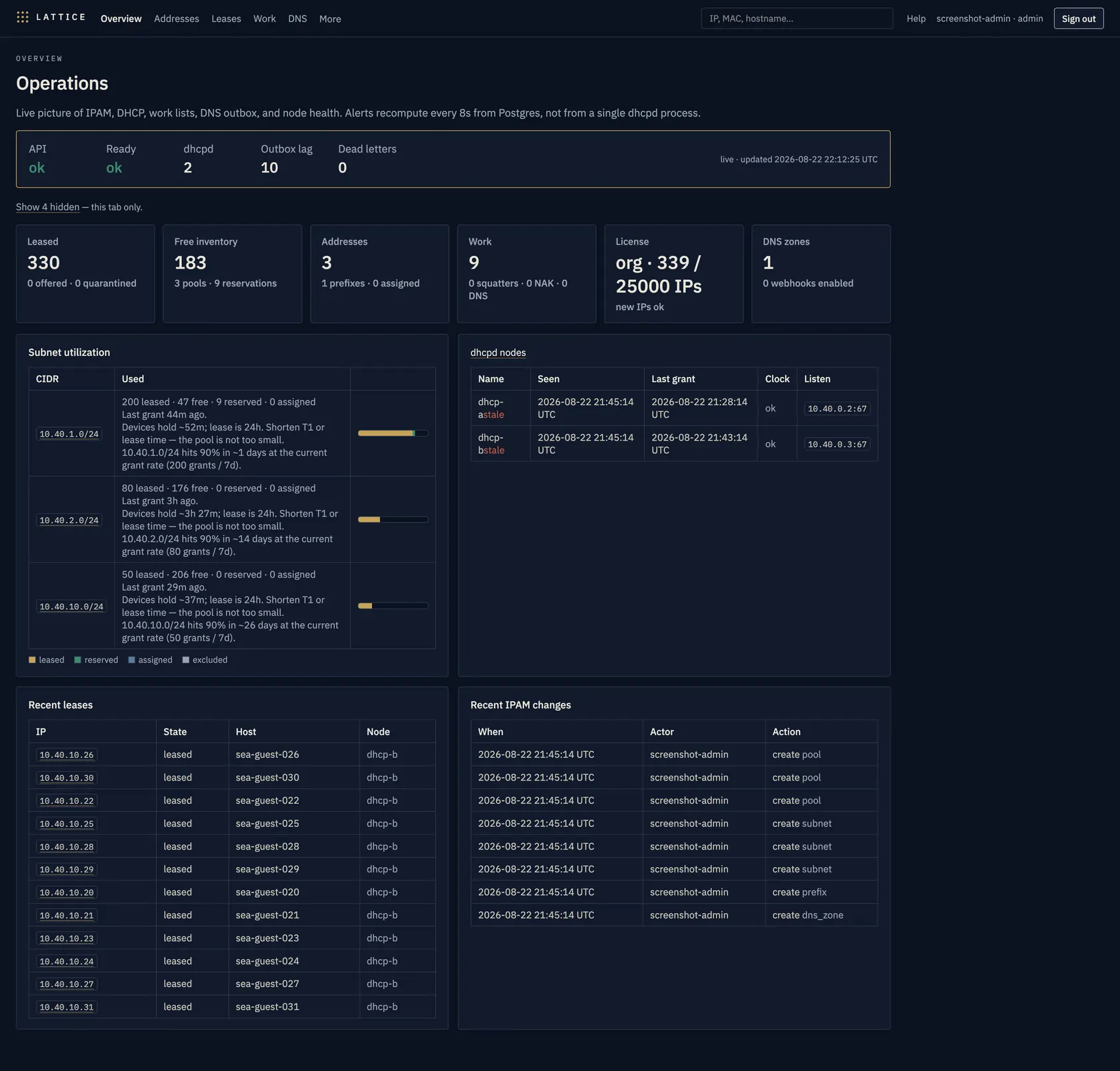Screen dimensions: 1120x1071
Task: Click the dhcpd count 2
Action: click(188, 168)
